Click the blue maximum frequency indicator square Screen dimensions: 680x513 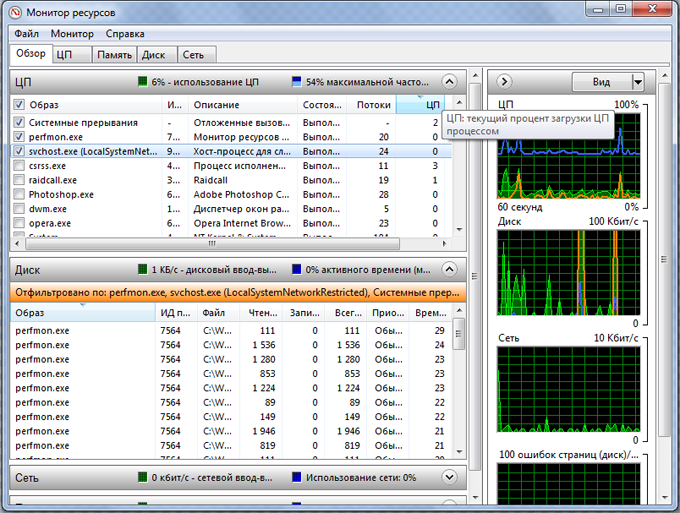297,81
